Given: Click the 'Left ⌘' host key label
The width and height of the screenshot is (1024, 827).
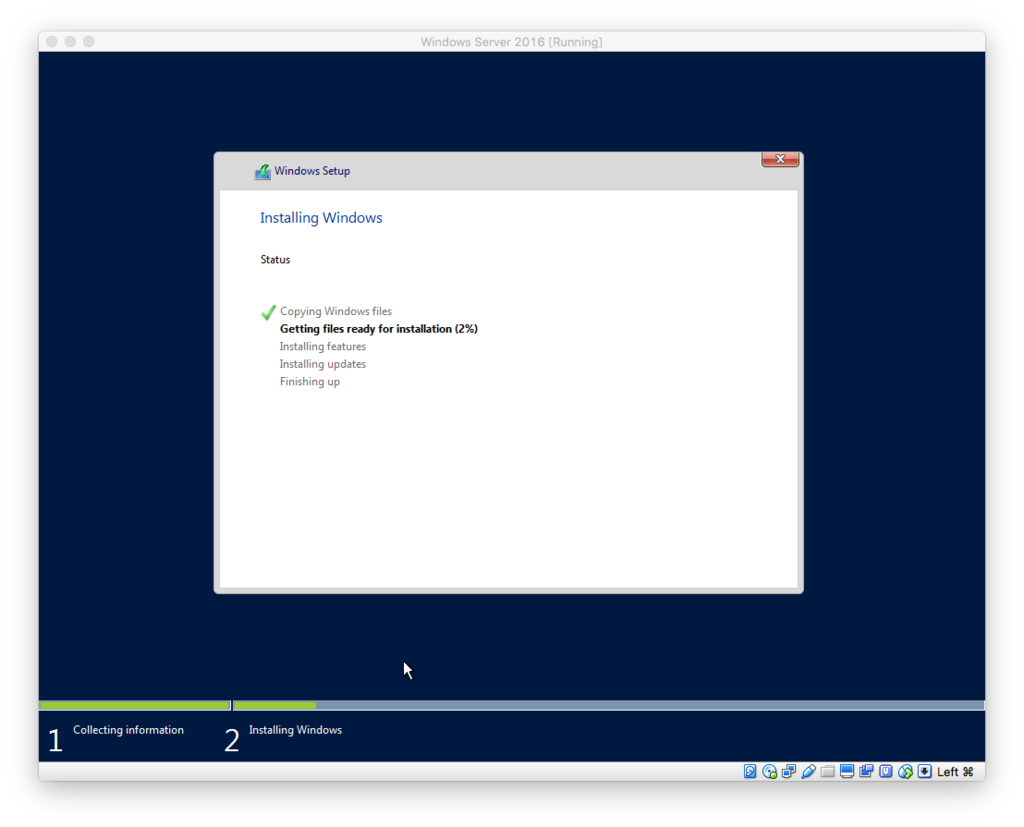Looking at the screenshot, I should (955, 772).
